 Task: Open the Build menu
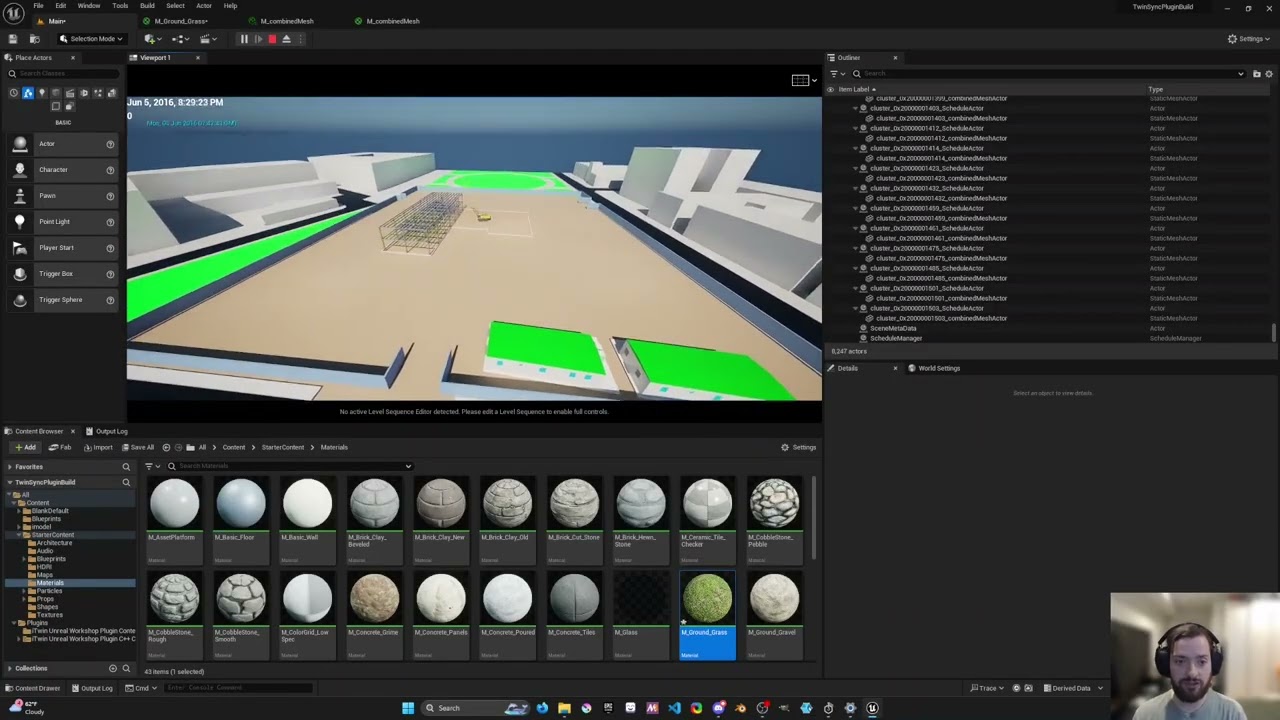[x=147, y=6]
